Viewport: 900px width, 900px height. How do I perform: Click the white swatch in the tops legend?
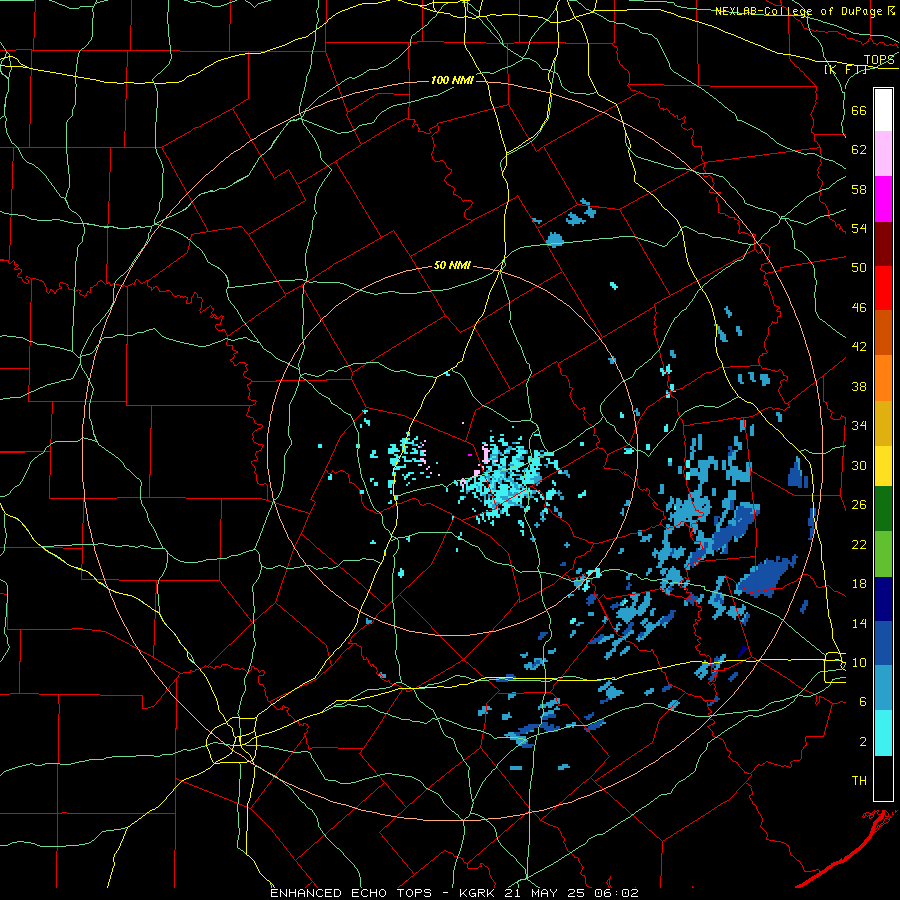click(x=883, y=110)
